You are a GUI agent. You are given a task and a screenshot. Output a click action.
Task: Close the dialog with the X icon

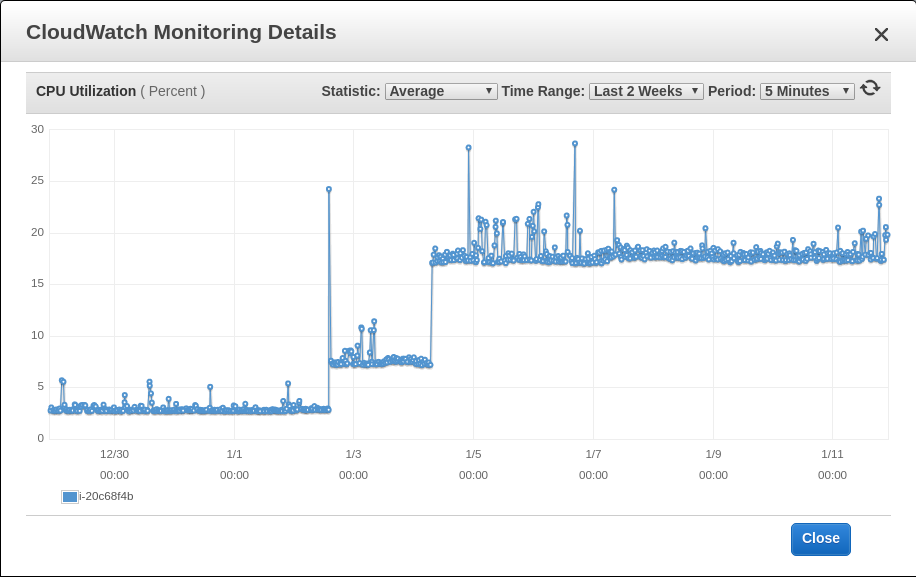881,34
